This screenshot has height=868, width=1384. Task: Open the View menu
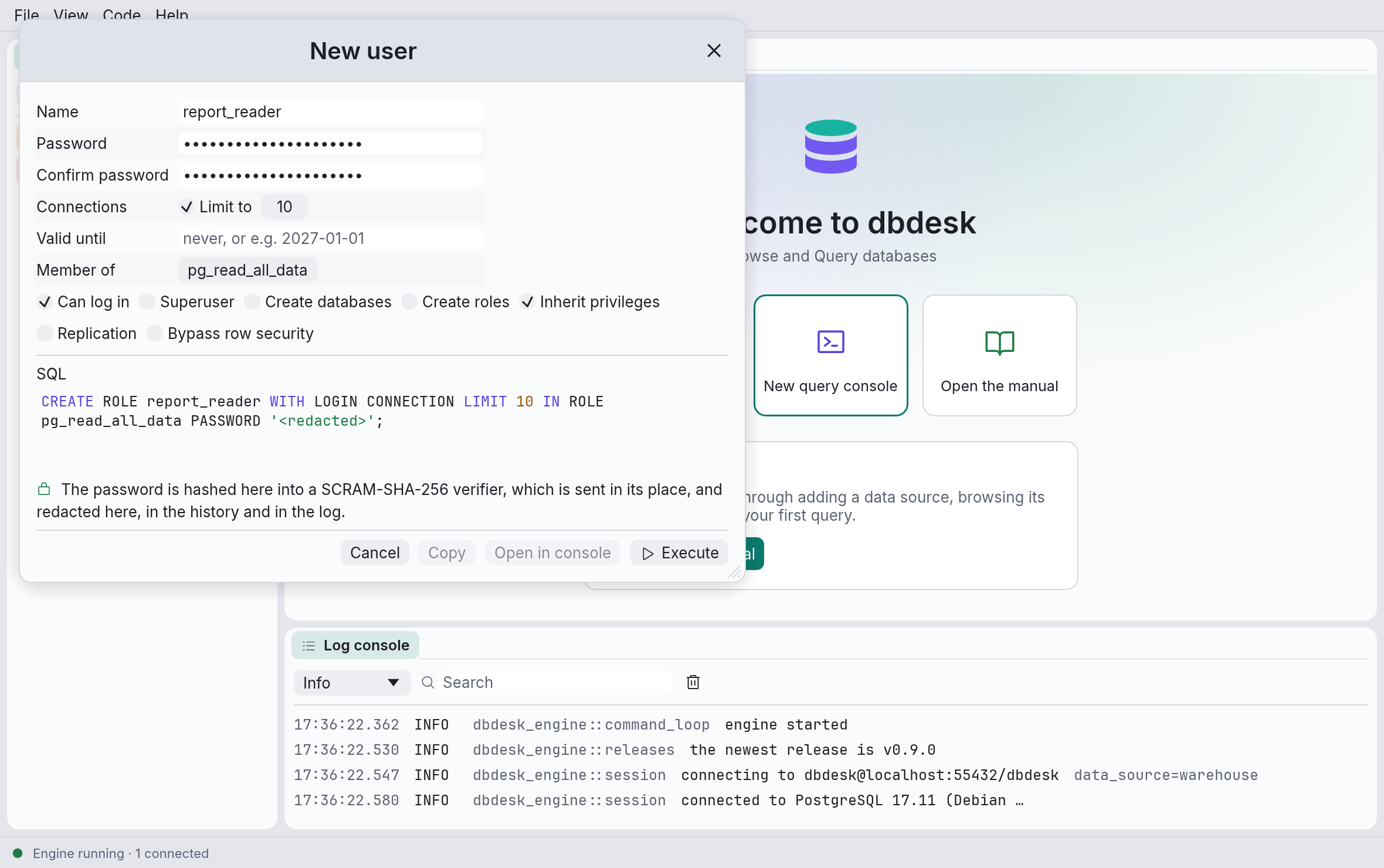pos(70,15)
